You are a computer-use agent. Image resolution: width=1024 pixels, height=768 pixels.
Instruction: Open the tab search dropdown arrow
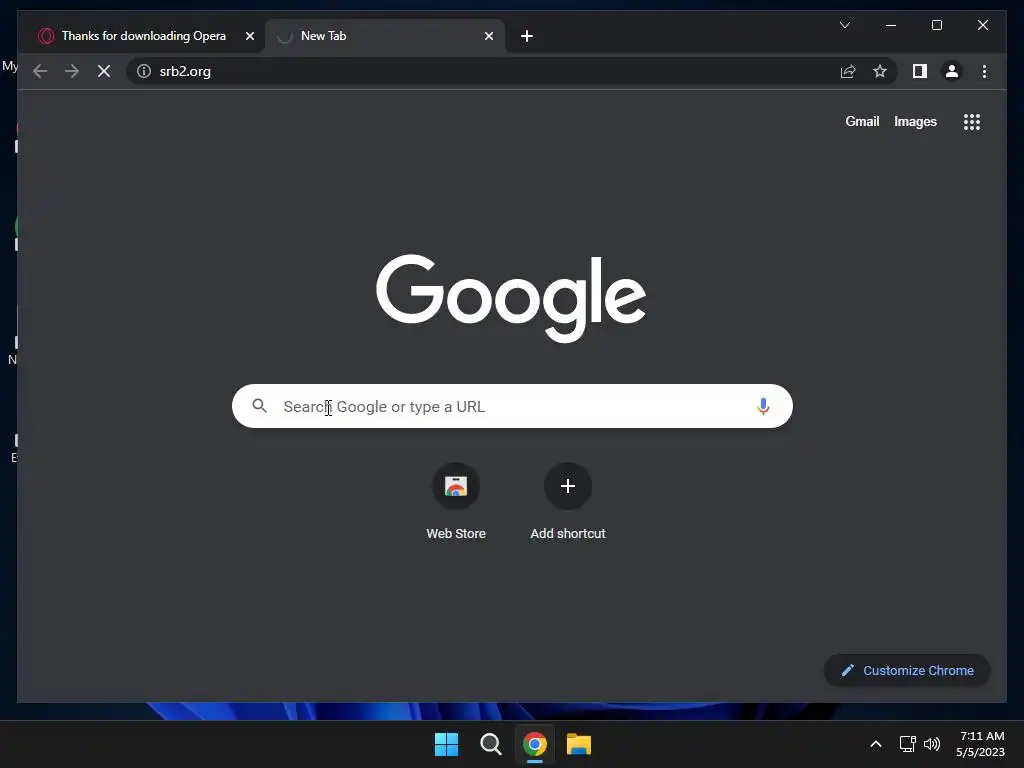pos(844,25)
